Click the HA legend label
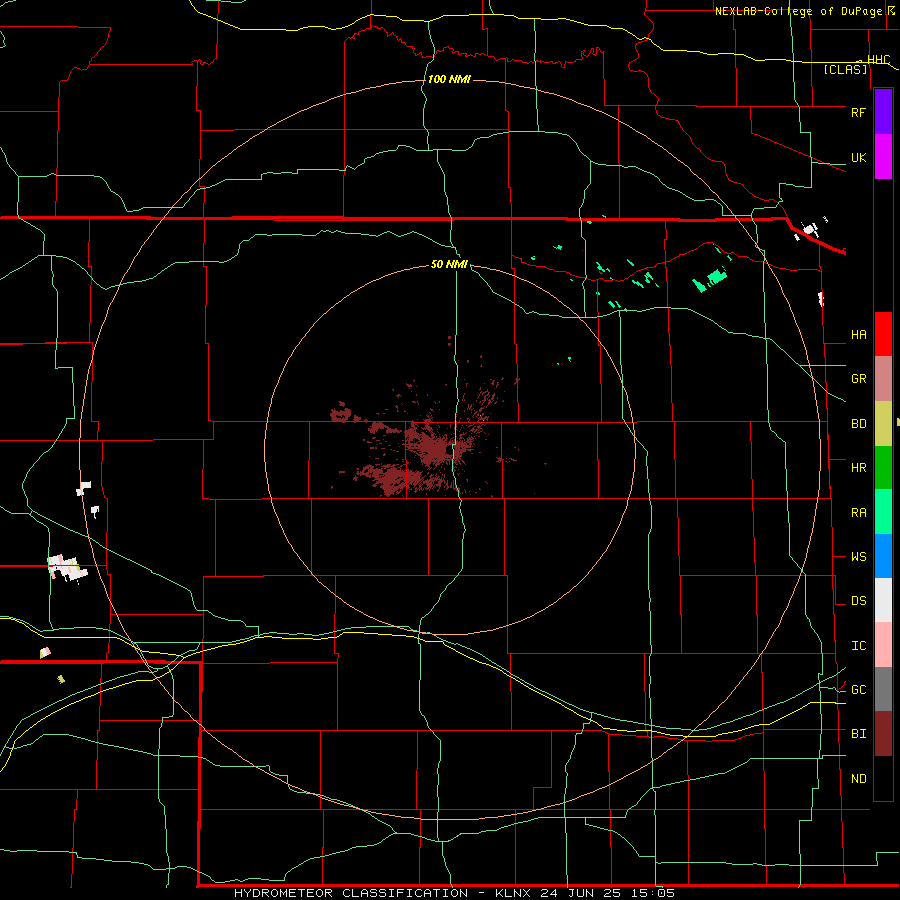 click(x=858, y=335)
